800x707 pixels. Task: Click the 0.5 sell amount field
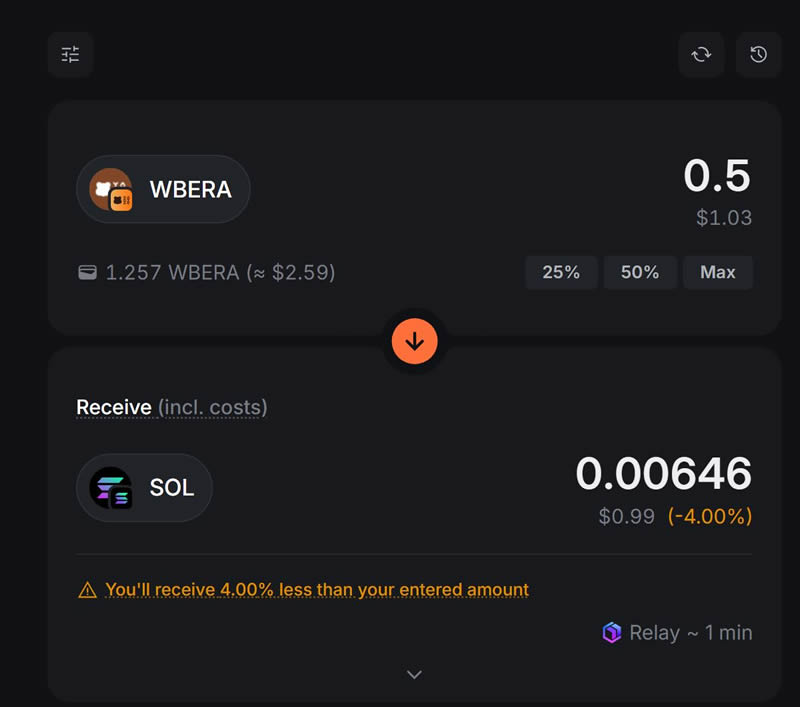tap(716, 177)
